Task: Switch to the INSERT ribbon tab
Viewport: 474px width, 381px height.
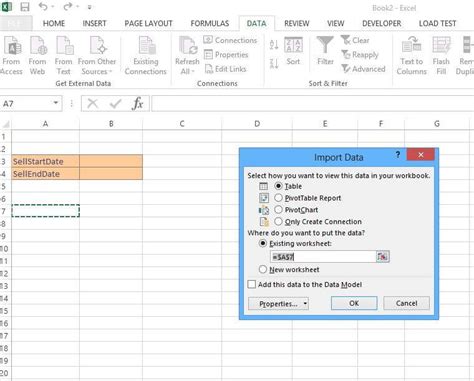Action: [x=94, y=23]
